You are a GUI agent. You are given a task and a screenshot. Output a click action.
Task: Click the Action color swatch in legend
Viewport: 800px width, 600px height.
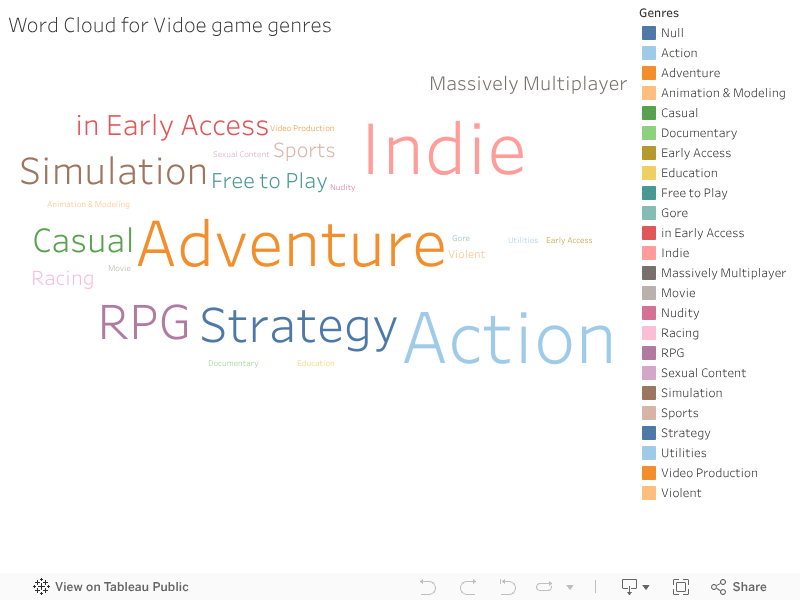coord(649,53)
